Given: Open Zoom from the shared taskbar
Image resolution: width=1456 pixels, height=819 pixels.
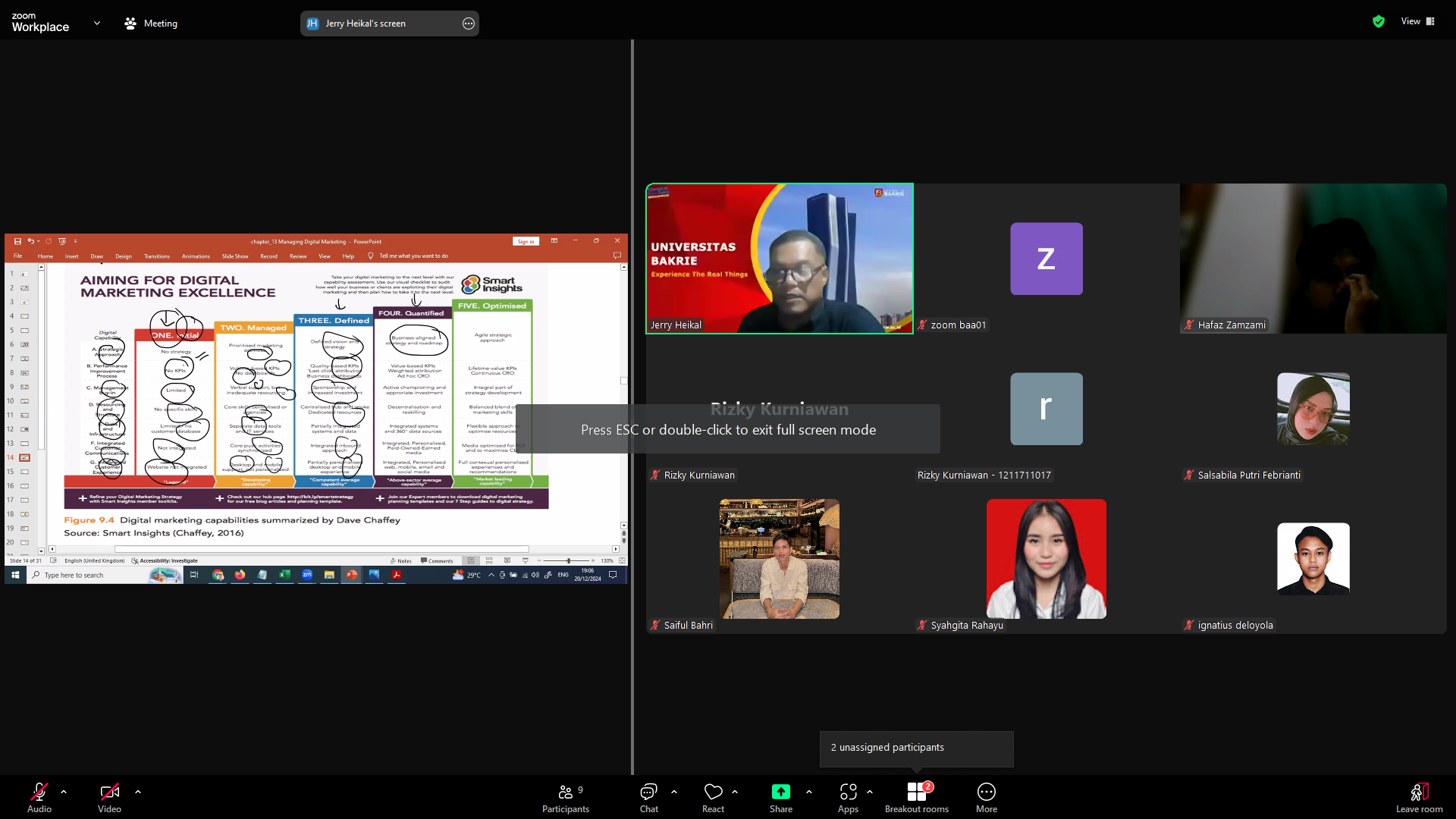Looking at the screenshot, I should click(x=307, y=575).
